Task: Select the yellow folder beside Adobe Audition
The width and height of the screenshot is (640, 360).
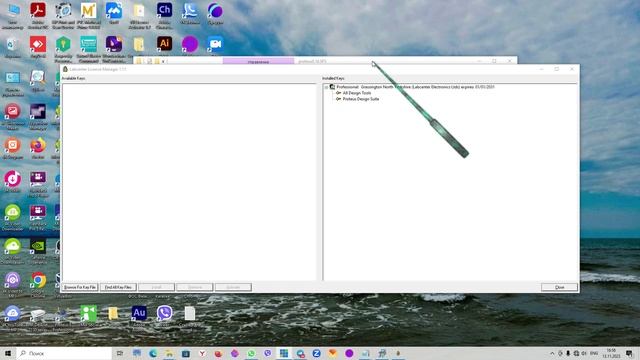Action: pyautogui.click(x=113, y=313)
